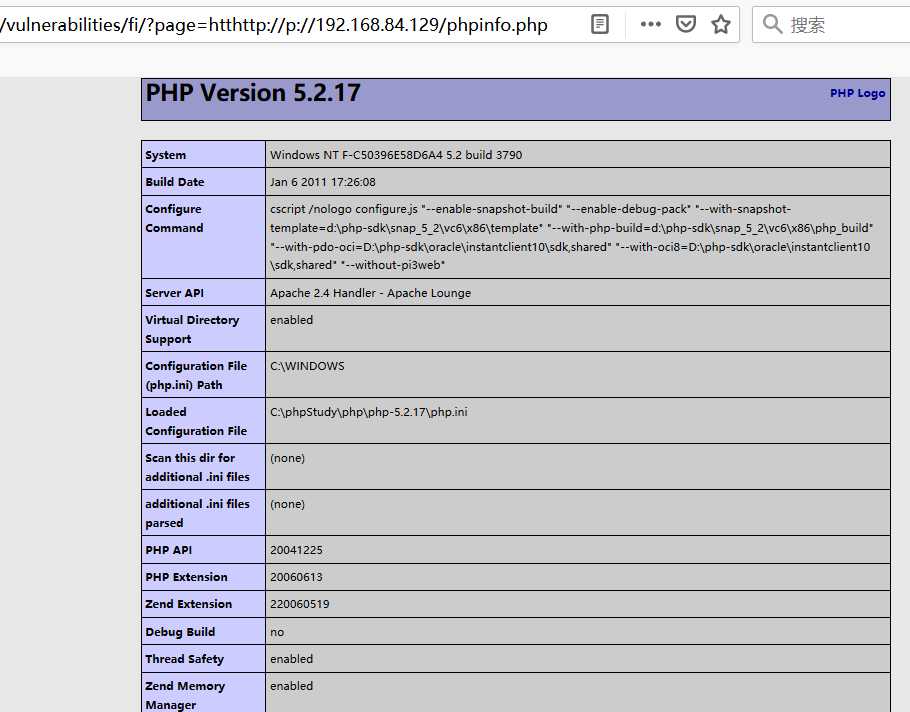Select C:\phpStudy\php\php-5.2.17\php.ini path
Screen dimensions: 910x712
click(x=369, y=412)
